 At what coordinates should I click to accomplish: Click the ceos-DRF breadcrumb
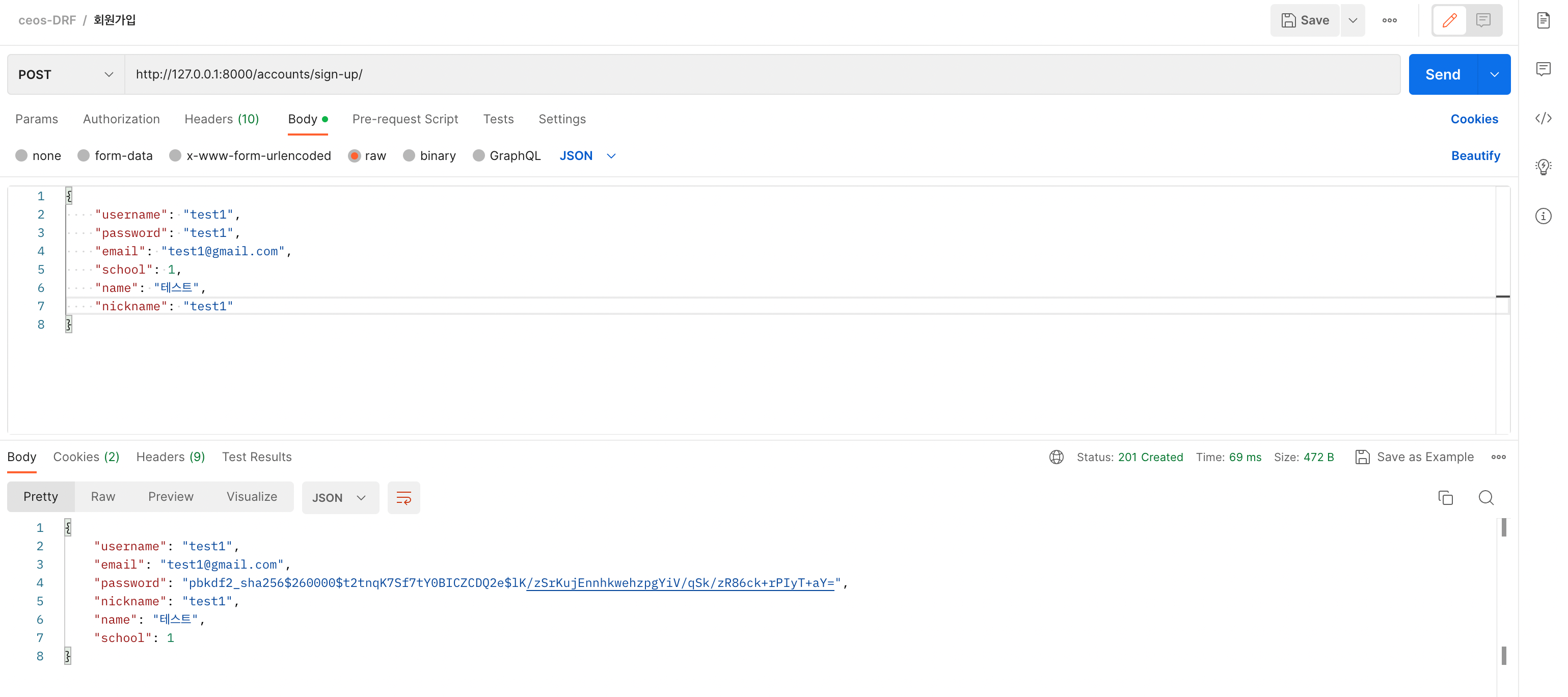coord(47,20)
